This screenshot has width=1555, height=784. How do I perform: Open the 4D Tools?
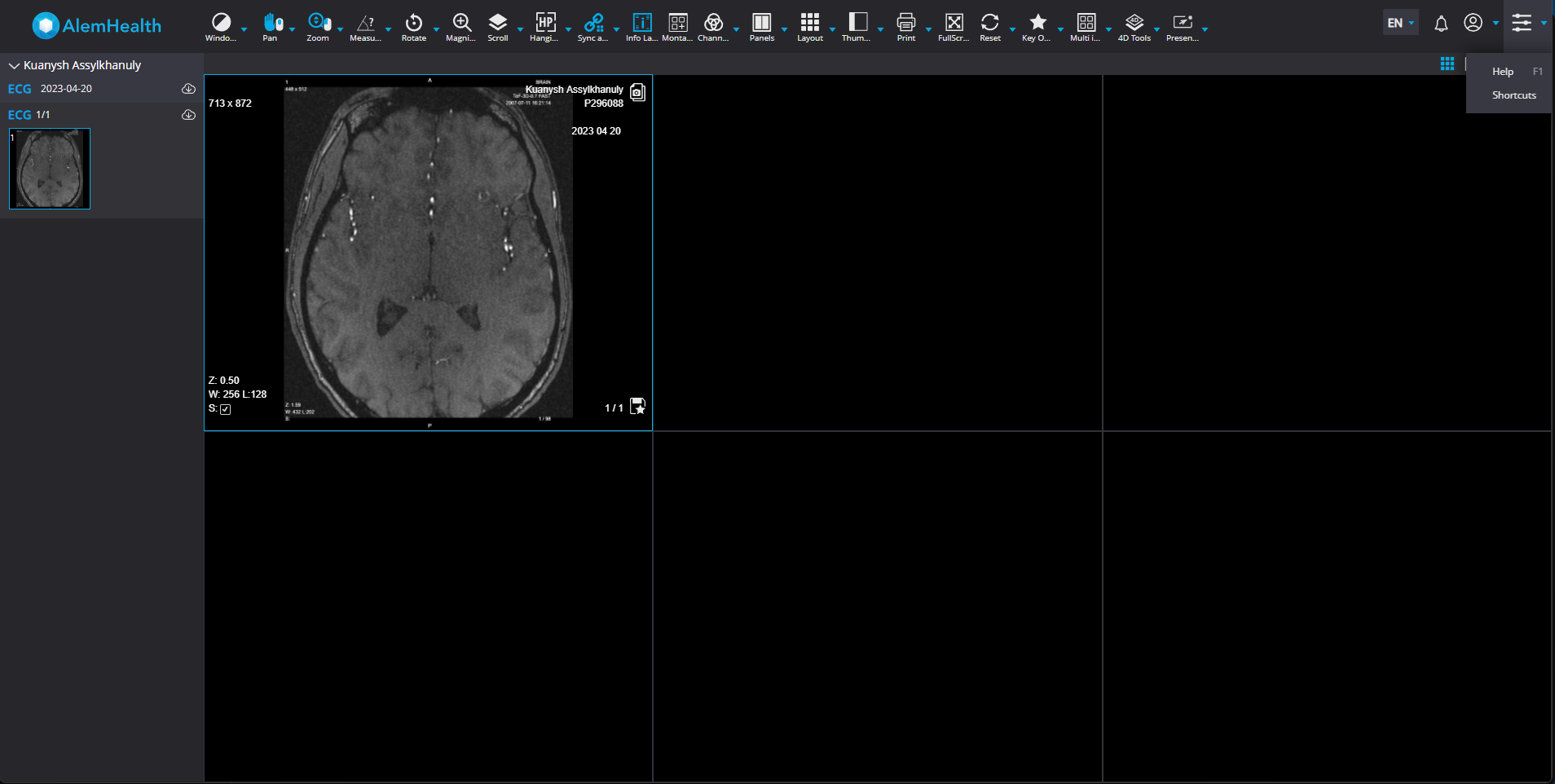click(1134, 26)
